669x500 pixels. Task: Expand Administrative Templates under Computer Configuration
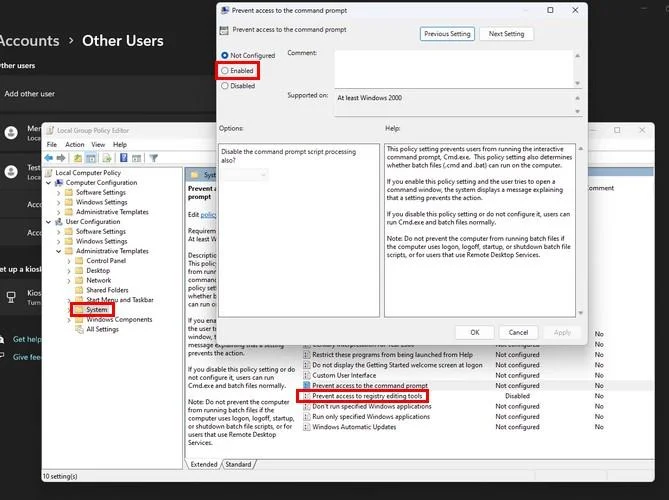point(59,212)
